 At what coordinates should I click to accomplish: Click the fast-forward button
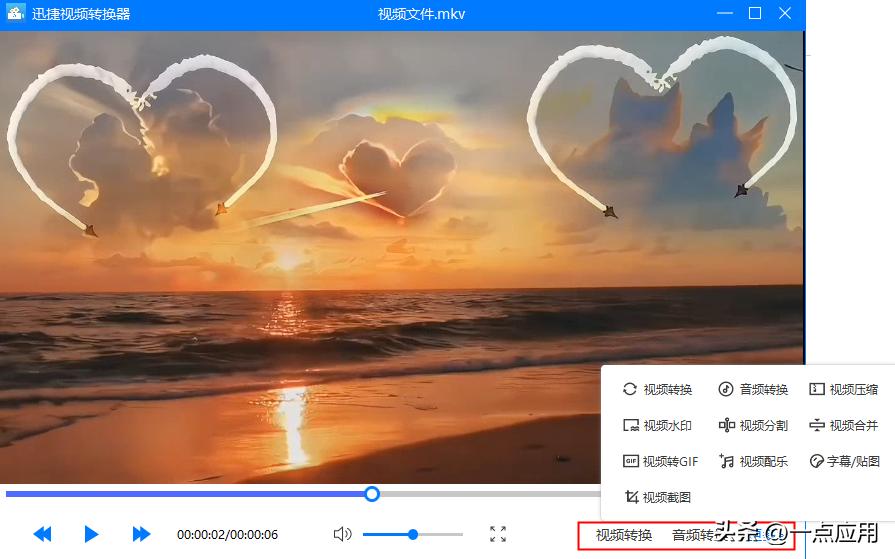(x=141, y=534)
